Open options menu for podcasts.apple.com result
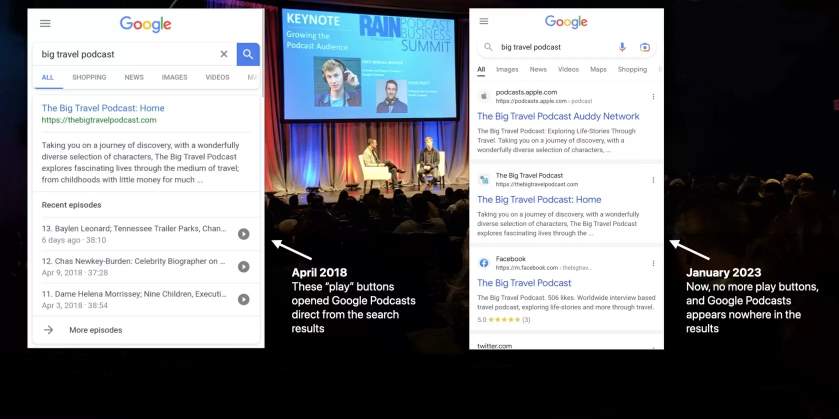 click(x=653, y=97)
